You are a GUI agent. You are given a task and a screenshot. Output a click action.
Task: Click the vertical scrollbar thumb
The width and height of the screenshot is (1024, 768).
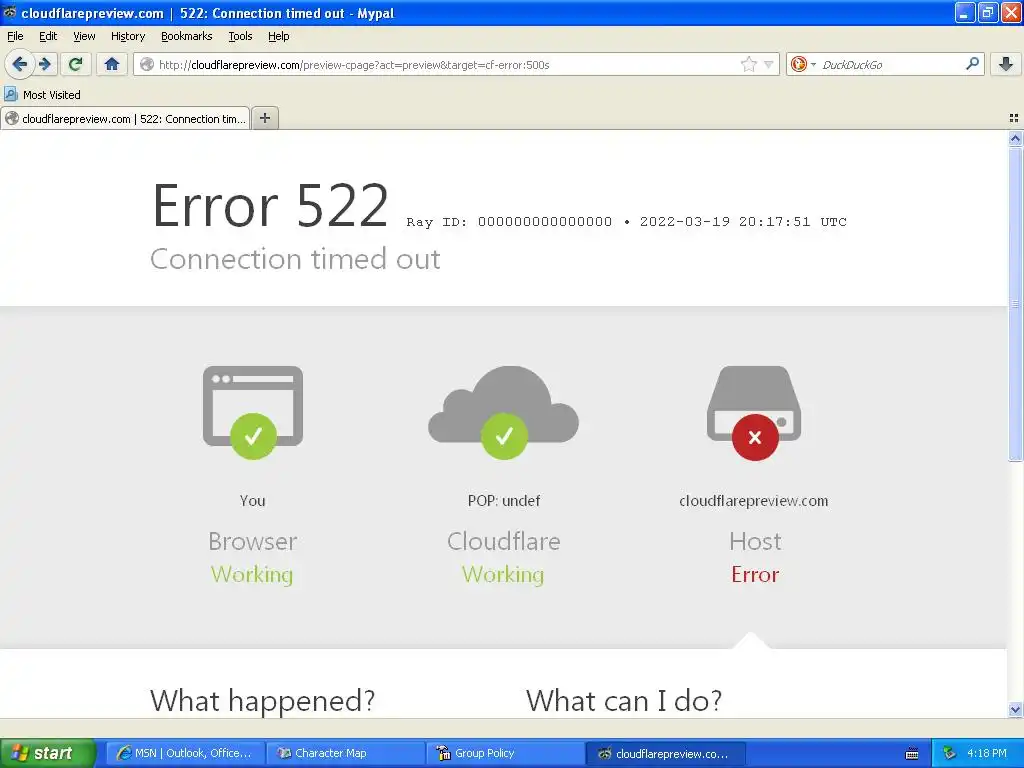(x=1015, y=304)
